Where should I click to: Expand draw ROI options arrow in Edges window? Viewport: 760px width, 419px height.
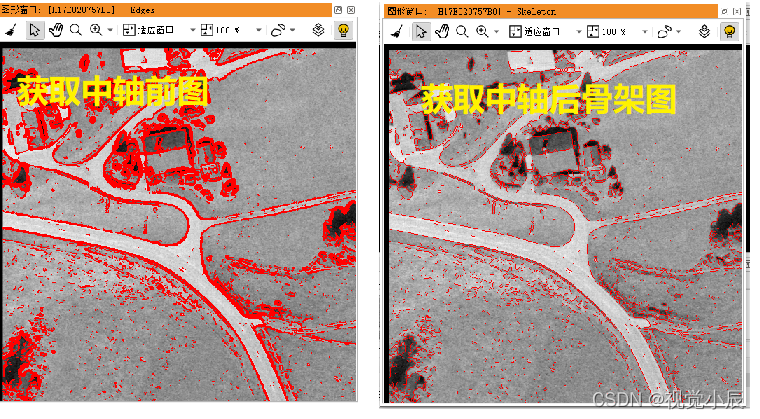[x=292, y=30]
